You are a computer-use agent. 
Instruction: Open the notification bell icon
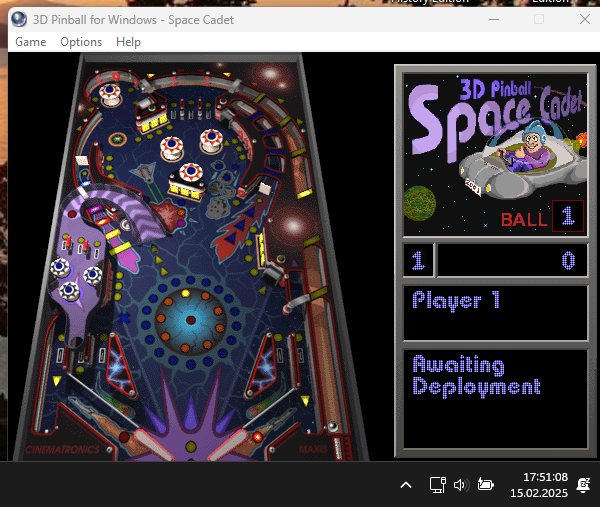(x=583, y=485)
